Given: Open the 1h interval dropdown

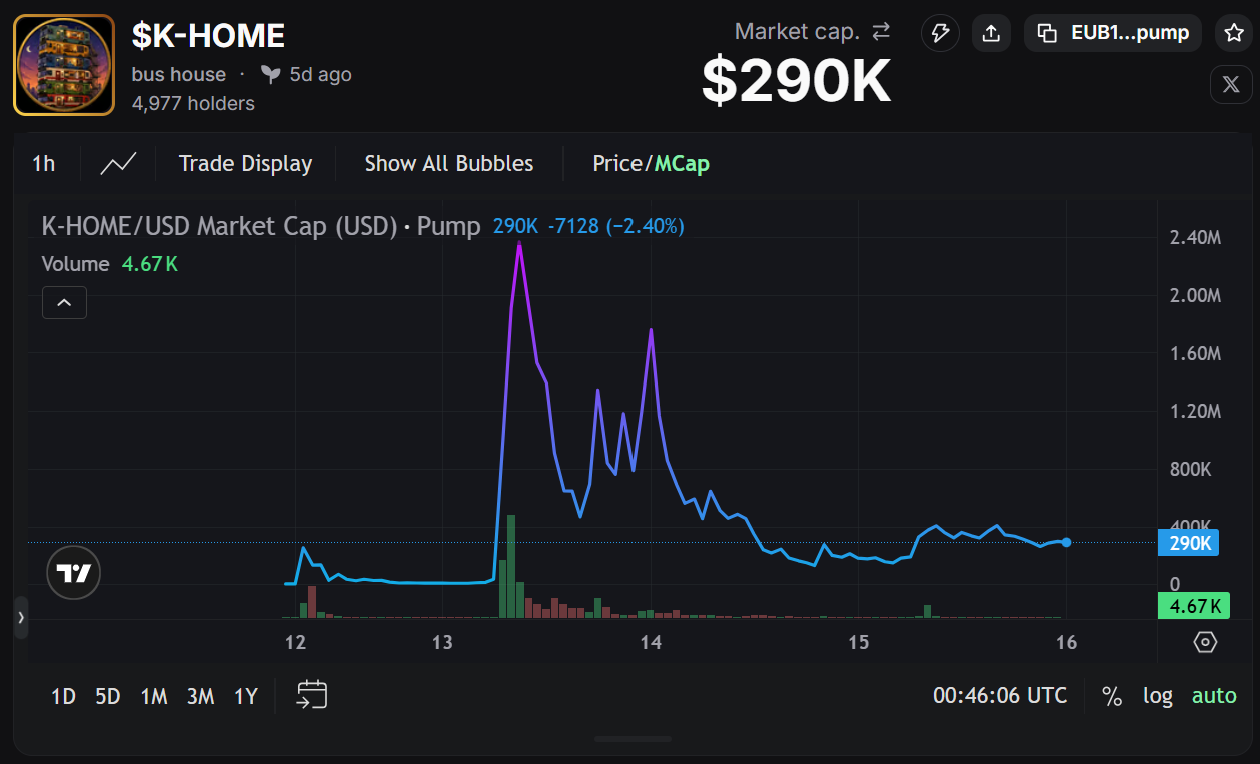Looking at the screenshot, I should pyautogui.click(x=44, y=163).
